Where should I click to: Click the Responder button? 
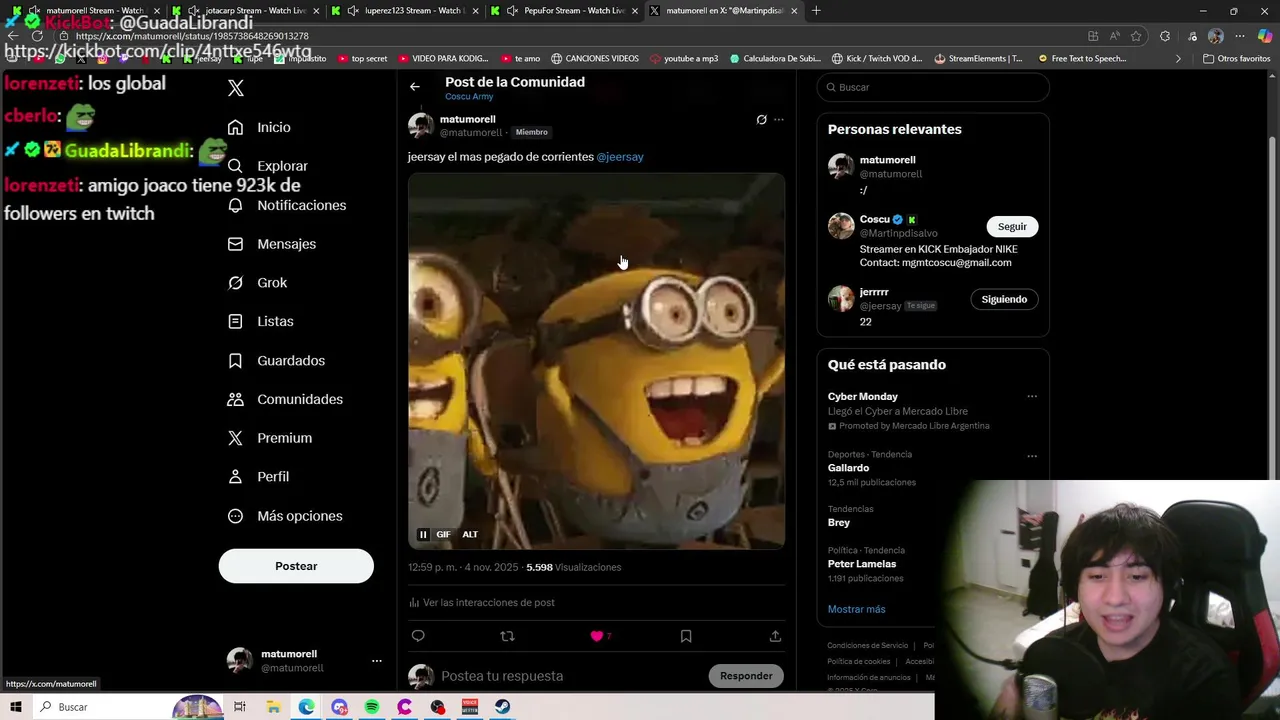[x=746, y=676]
